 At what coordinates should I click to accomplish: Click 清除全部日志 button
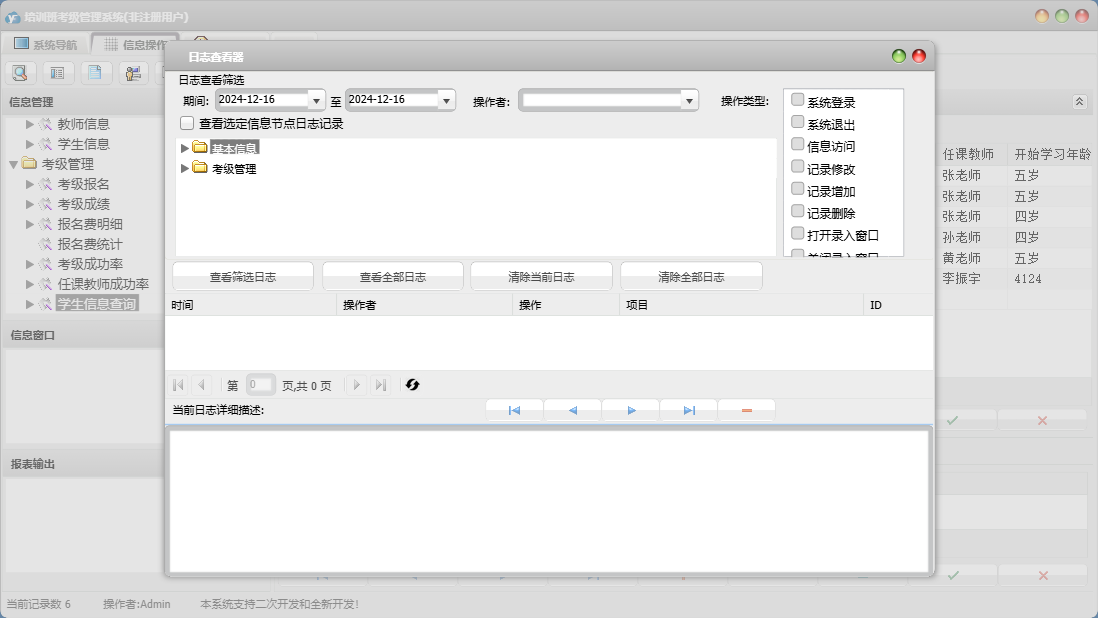(691, 276)
